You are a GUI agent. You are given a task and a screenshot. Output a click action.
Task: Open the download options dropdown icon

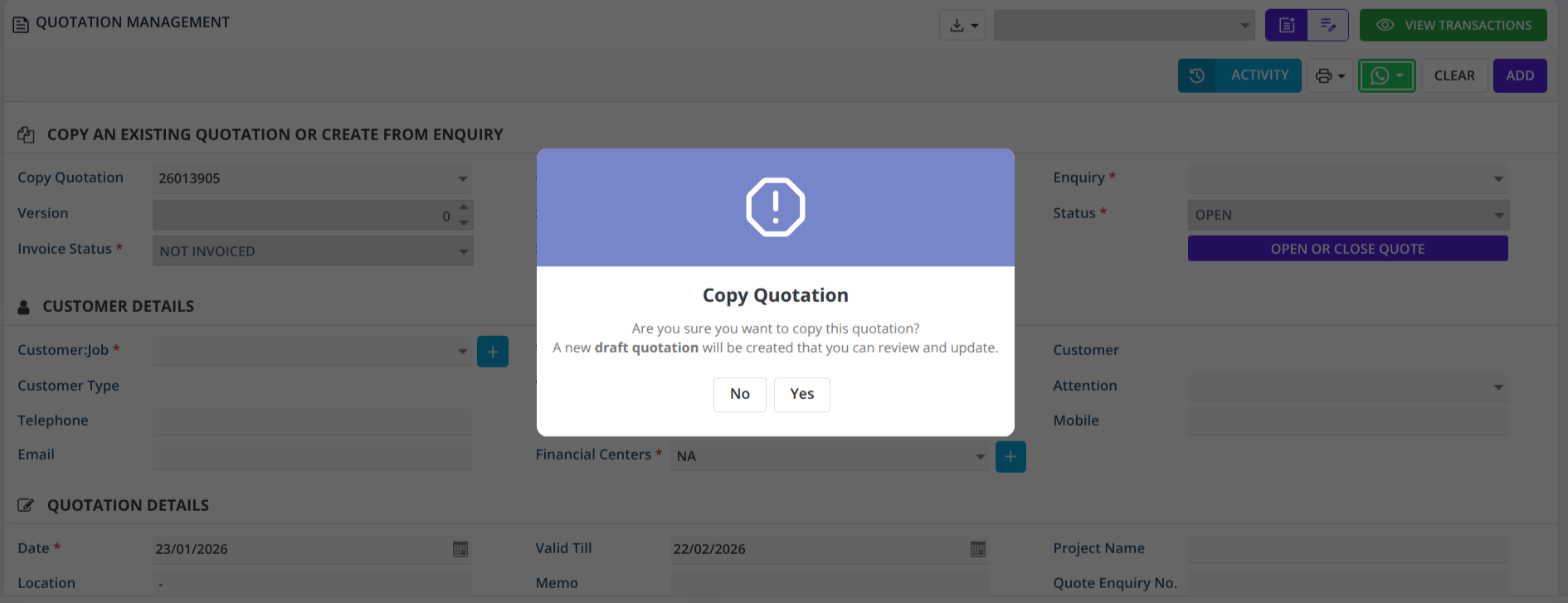962,26
